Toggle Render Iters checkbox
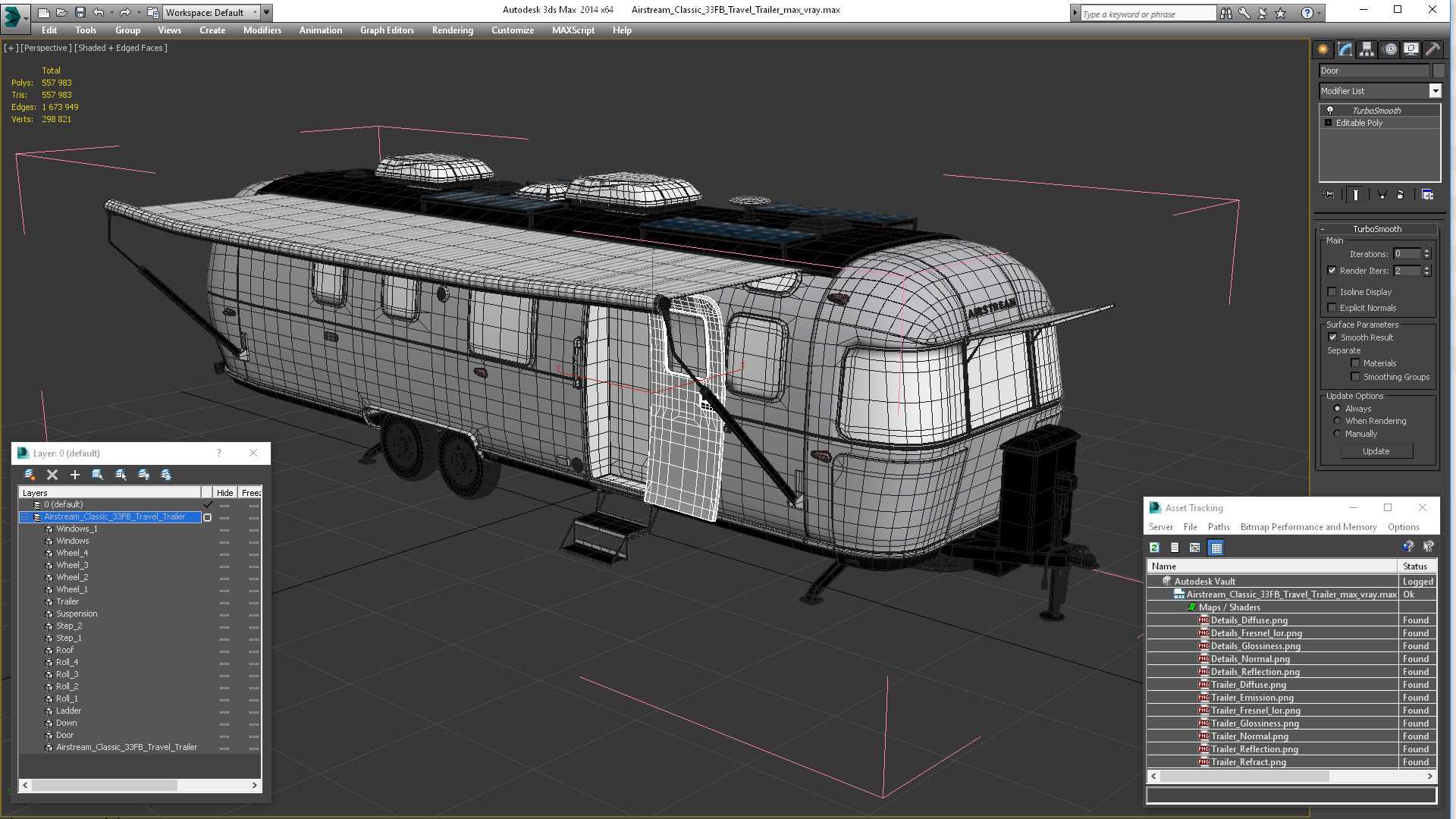This screenshot has width=1456, height=819. (x=1332, y=271)
